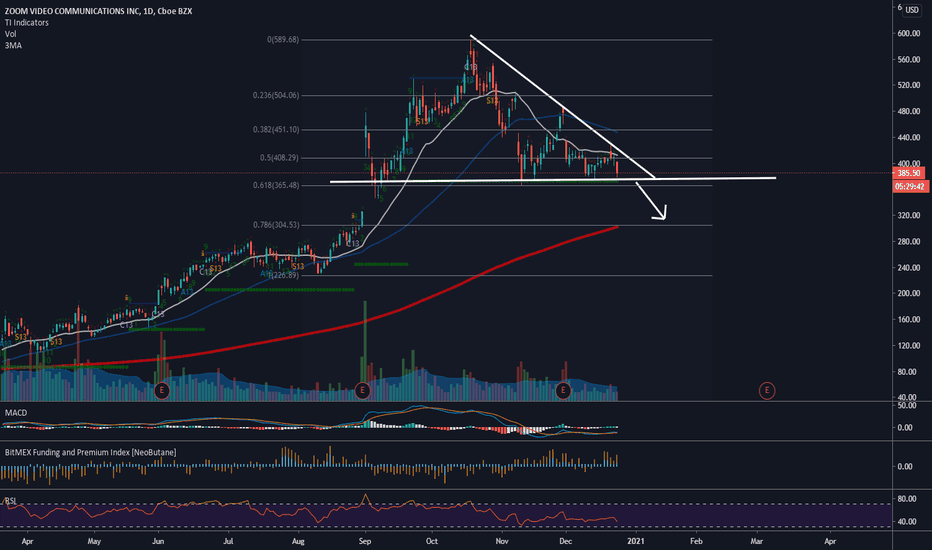The height and width of the screenshot is (550, 932).
Task: Click the RSI 40.00 scale label
Action: tap(906, 521)
